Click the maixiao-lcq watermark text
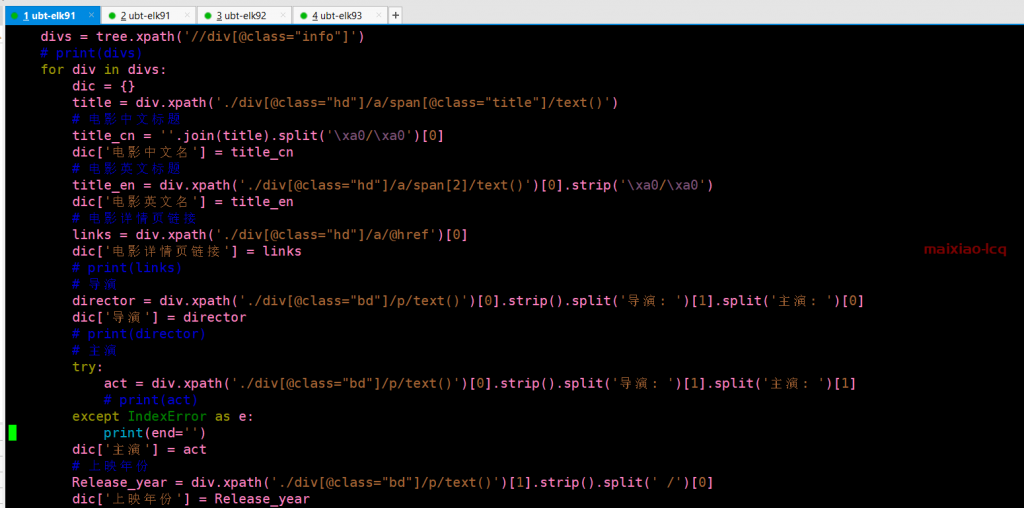 [x=964, y=249]
